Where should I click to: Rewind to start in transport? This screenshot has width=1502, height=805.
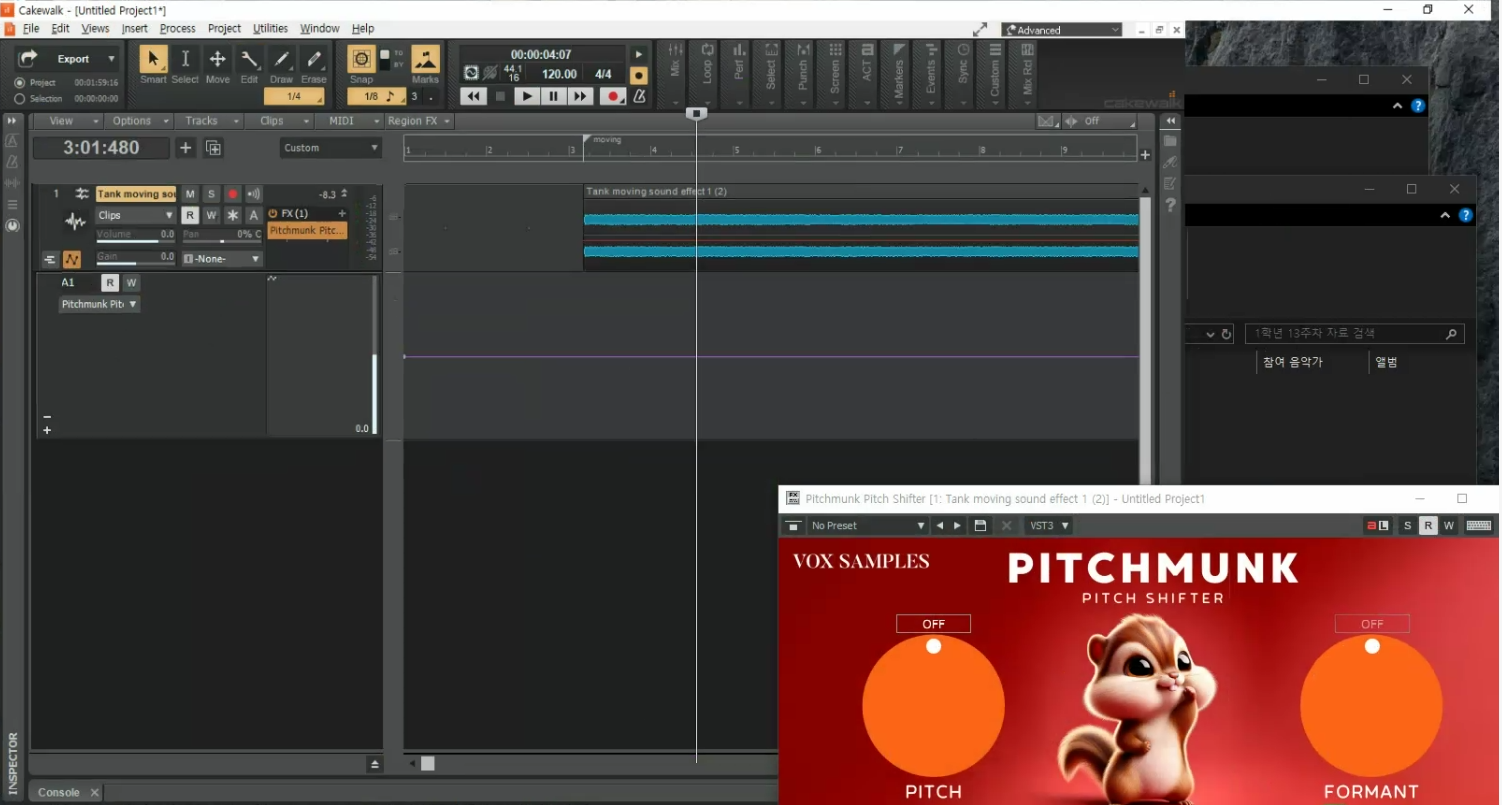click(473, 97)
